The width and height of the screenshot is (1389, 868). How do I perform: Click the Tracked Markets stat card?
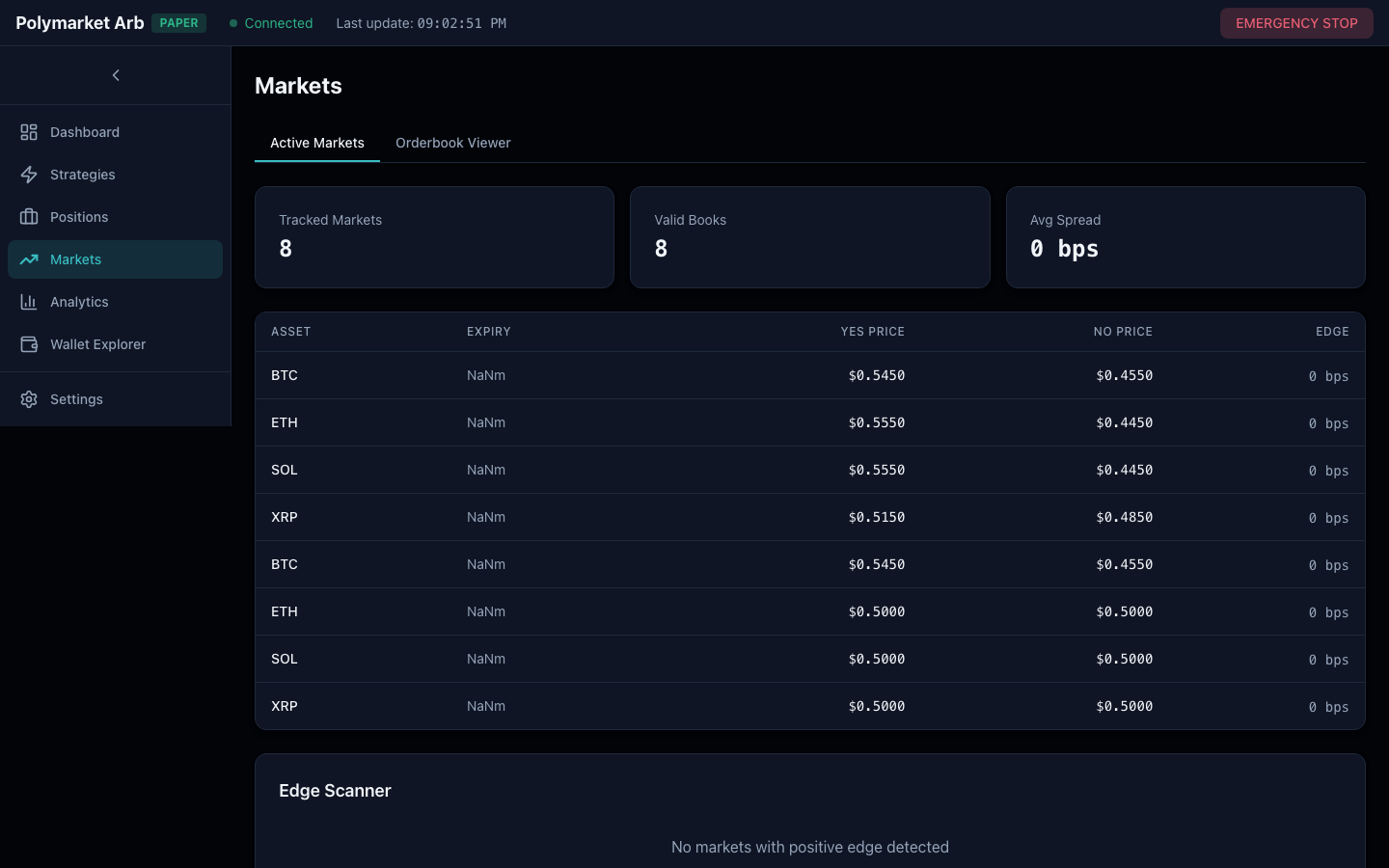click(434, 237)
